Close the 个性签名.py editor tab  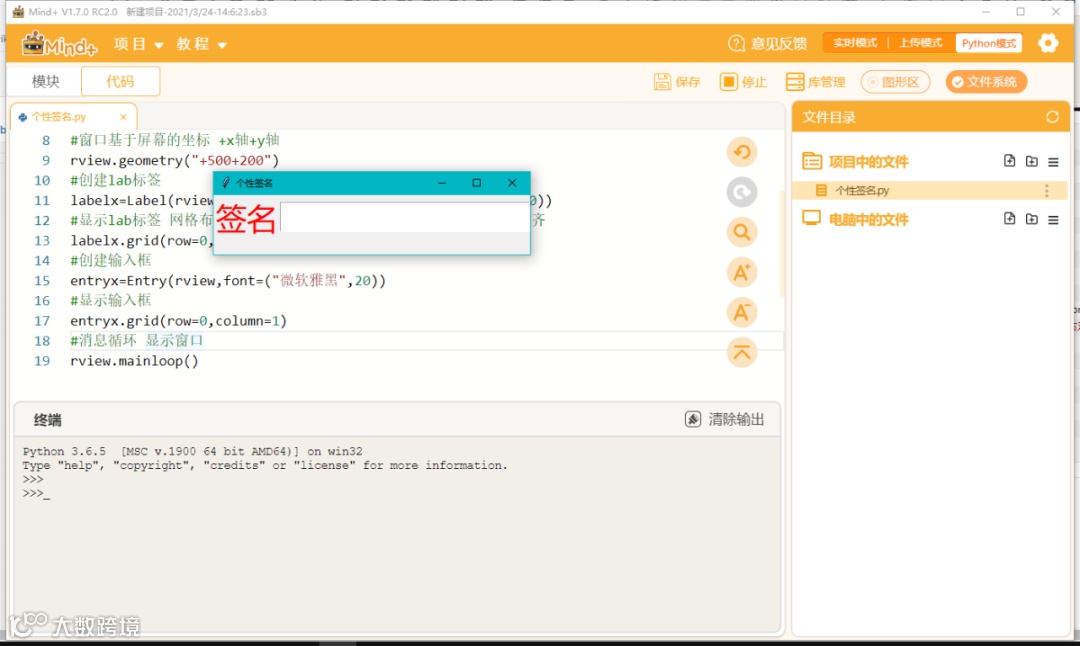tap(123, 117)
